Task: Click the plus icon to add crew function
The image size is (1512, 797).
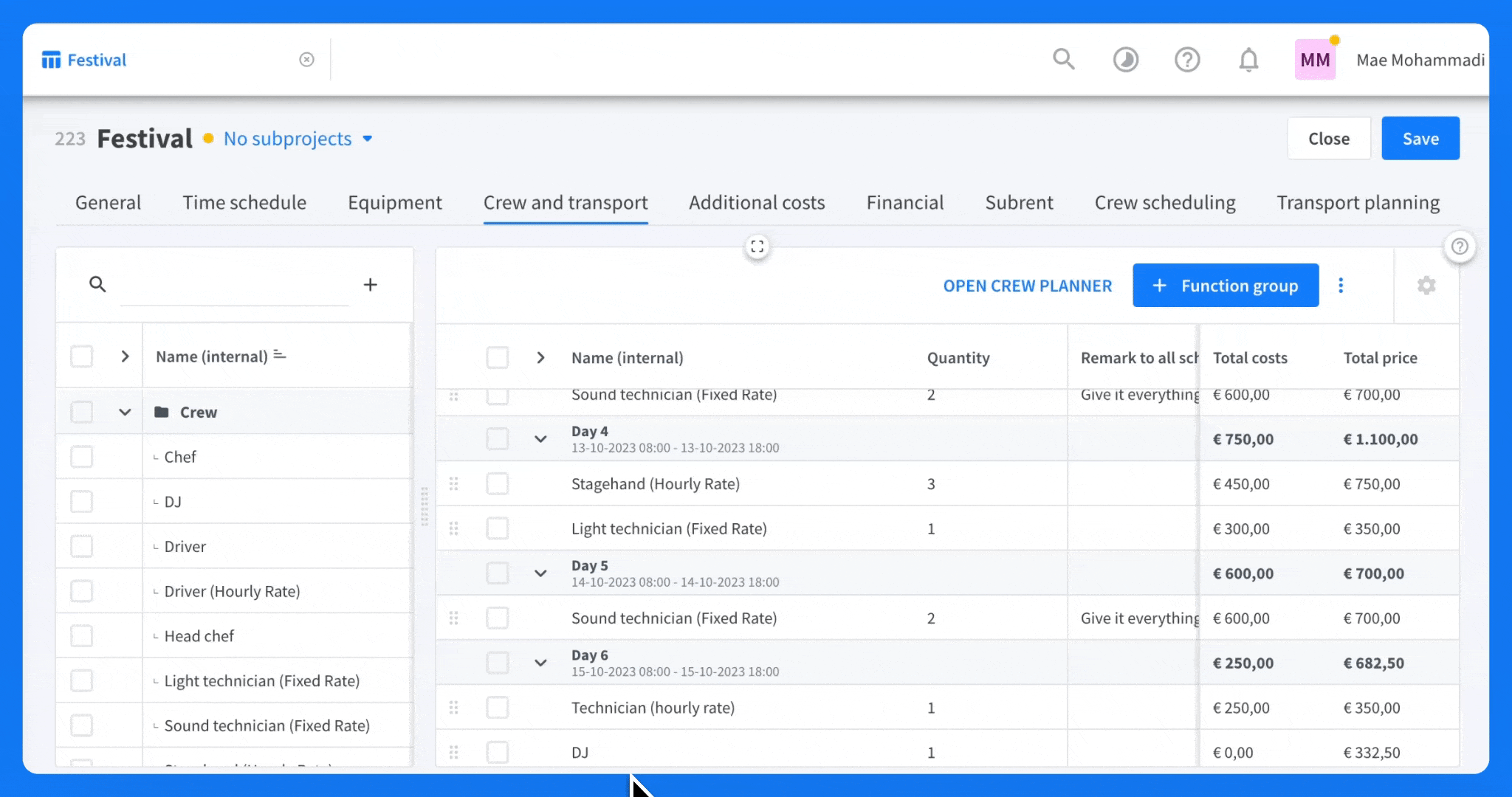Action: coord(371,284)
